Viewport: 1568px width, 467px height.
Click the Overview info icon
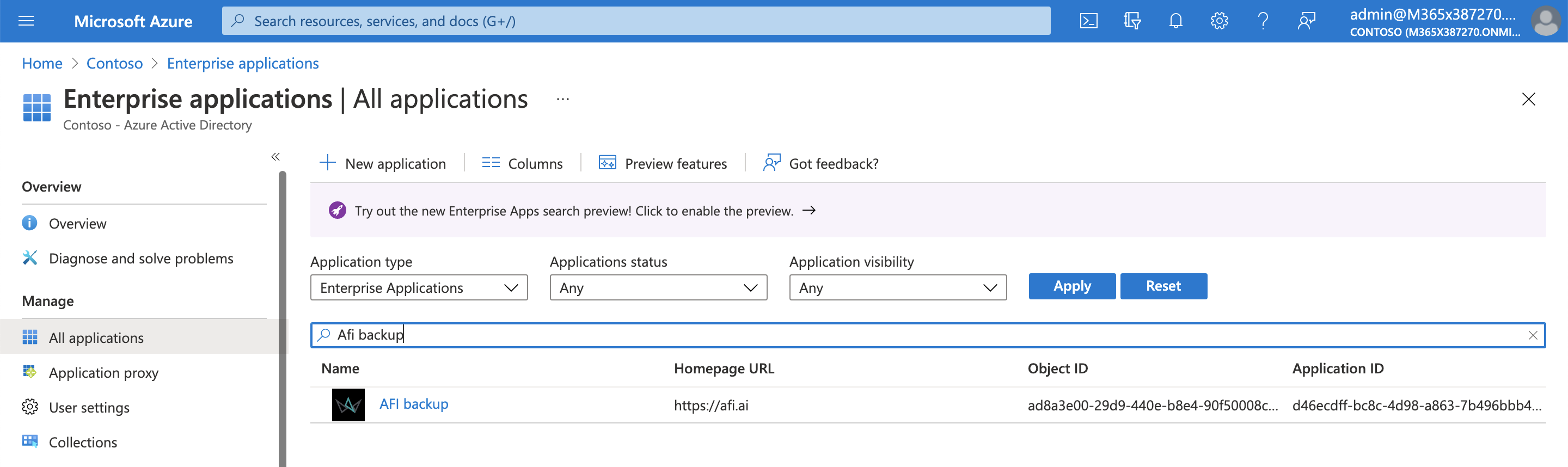[29, 224]
